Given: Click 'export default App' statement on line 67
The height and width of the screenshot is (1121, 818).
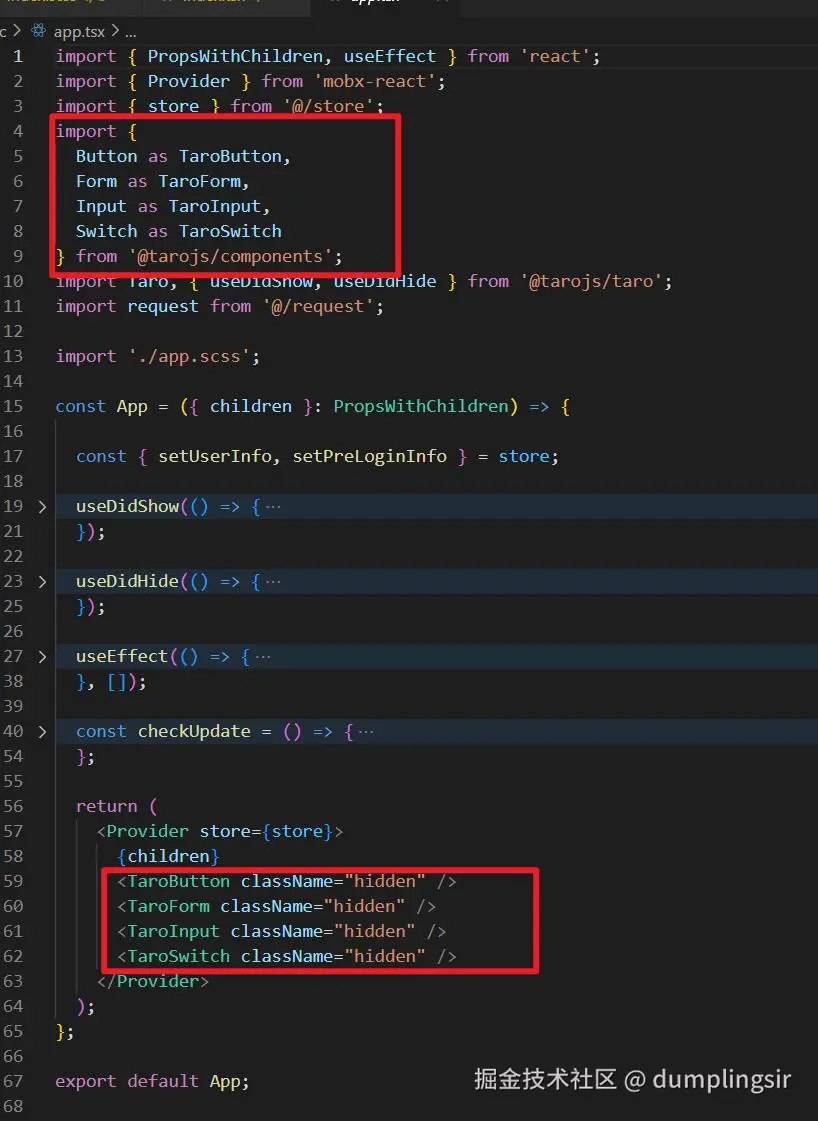Looking at the screenshot, I should pyautogui.click(x=152, y=1081).
